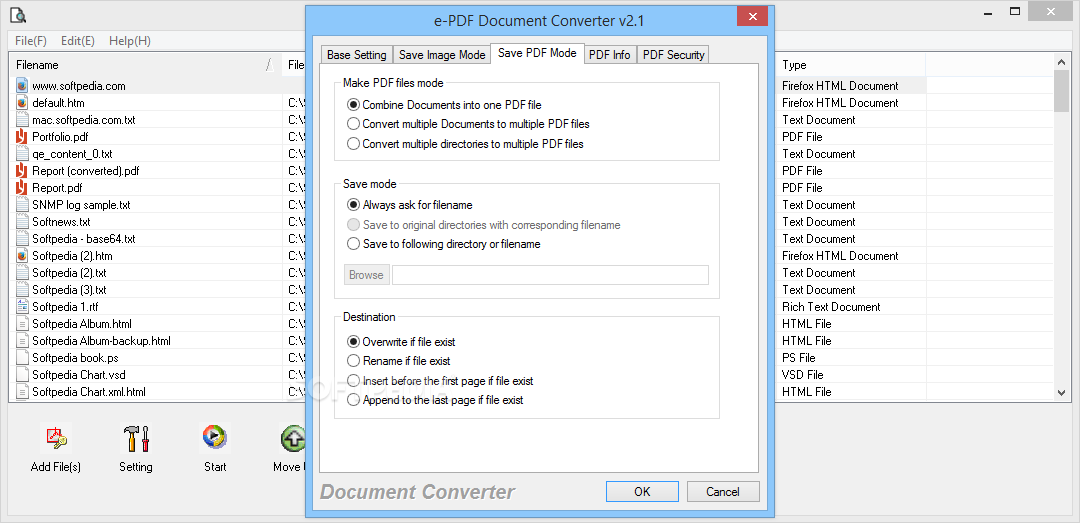Image resolution: width=1080 pixels, height=523 pixels.
Task: Open the Edit(E) menu
Action: pos(78,41)
